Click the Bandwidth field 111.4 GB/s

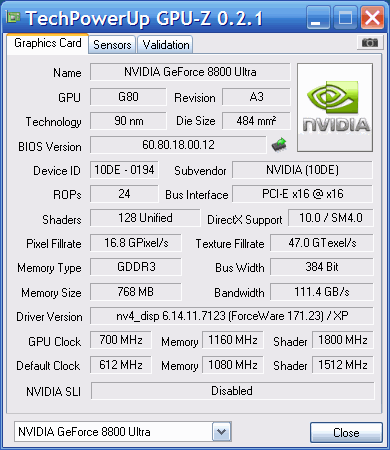click(322, 292)
